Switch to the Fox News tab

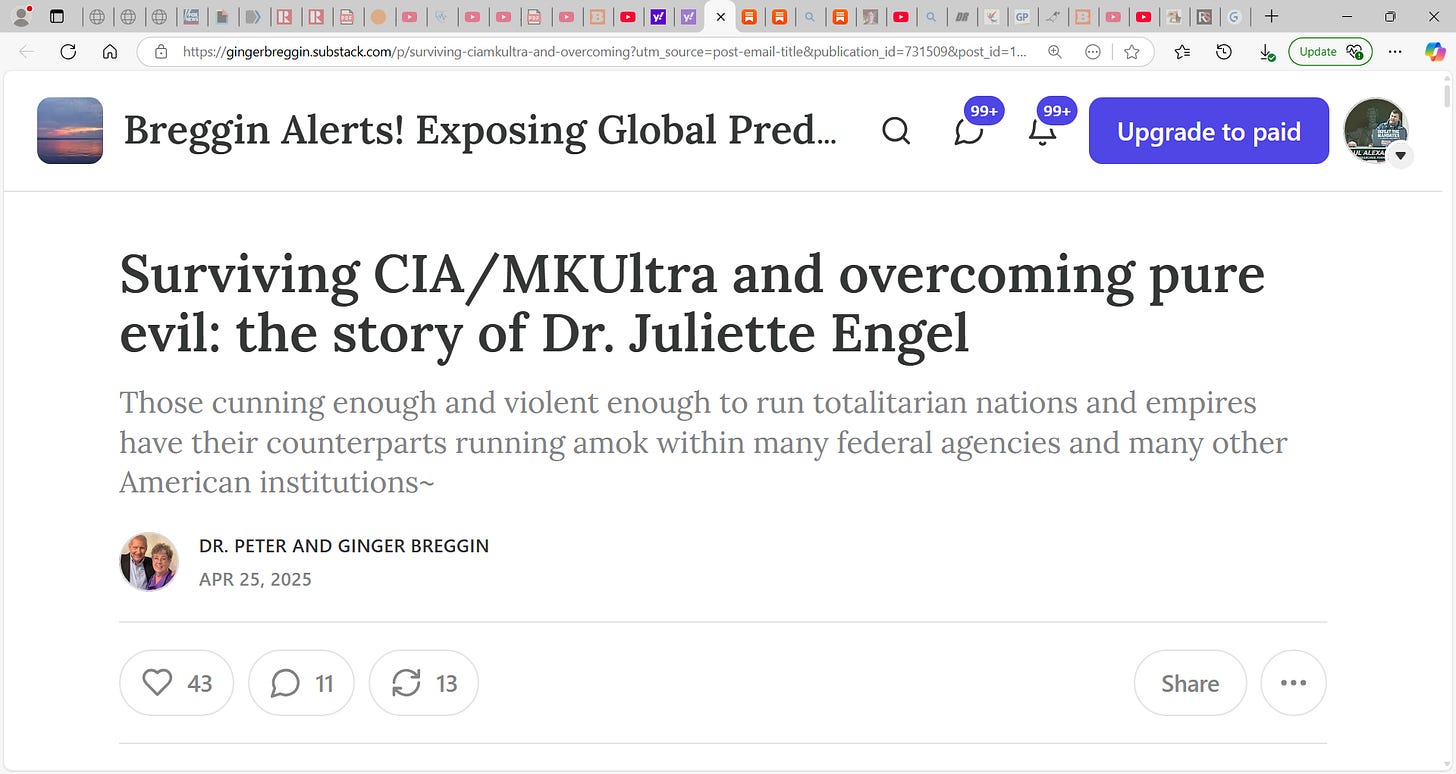coord(190,17)
